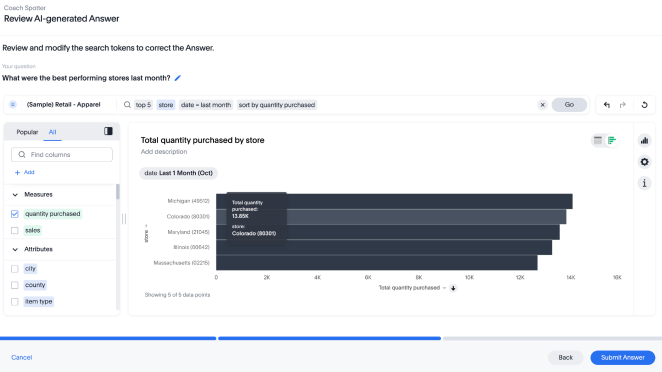Go Back to previous step

pyautogui.click(x=565, y=358)
